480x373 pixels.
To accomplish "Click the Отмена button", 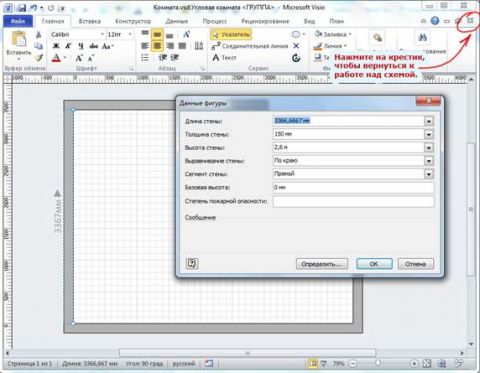I will pos(416,264).
